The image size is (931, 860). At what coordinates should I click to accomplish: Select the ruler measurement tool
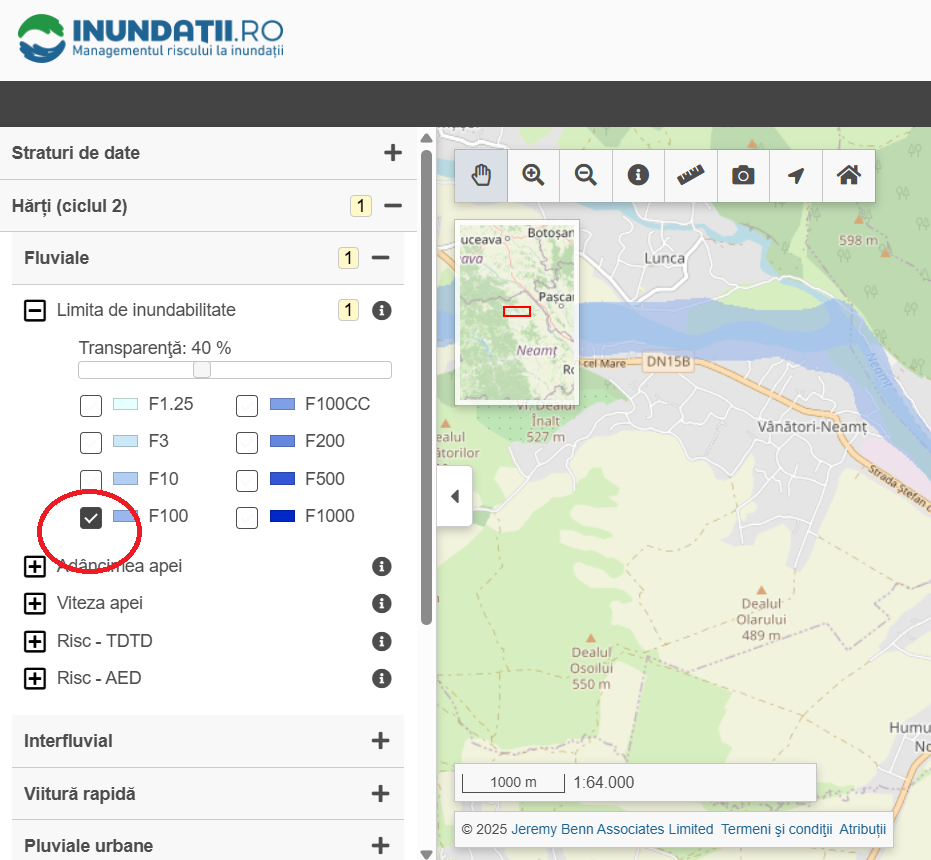691,176
